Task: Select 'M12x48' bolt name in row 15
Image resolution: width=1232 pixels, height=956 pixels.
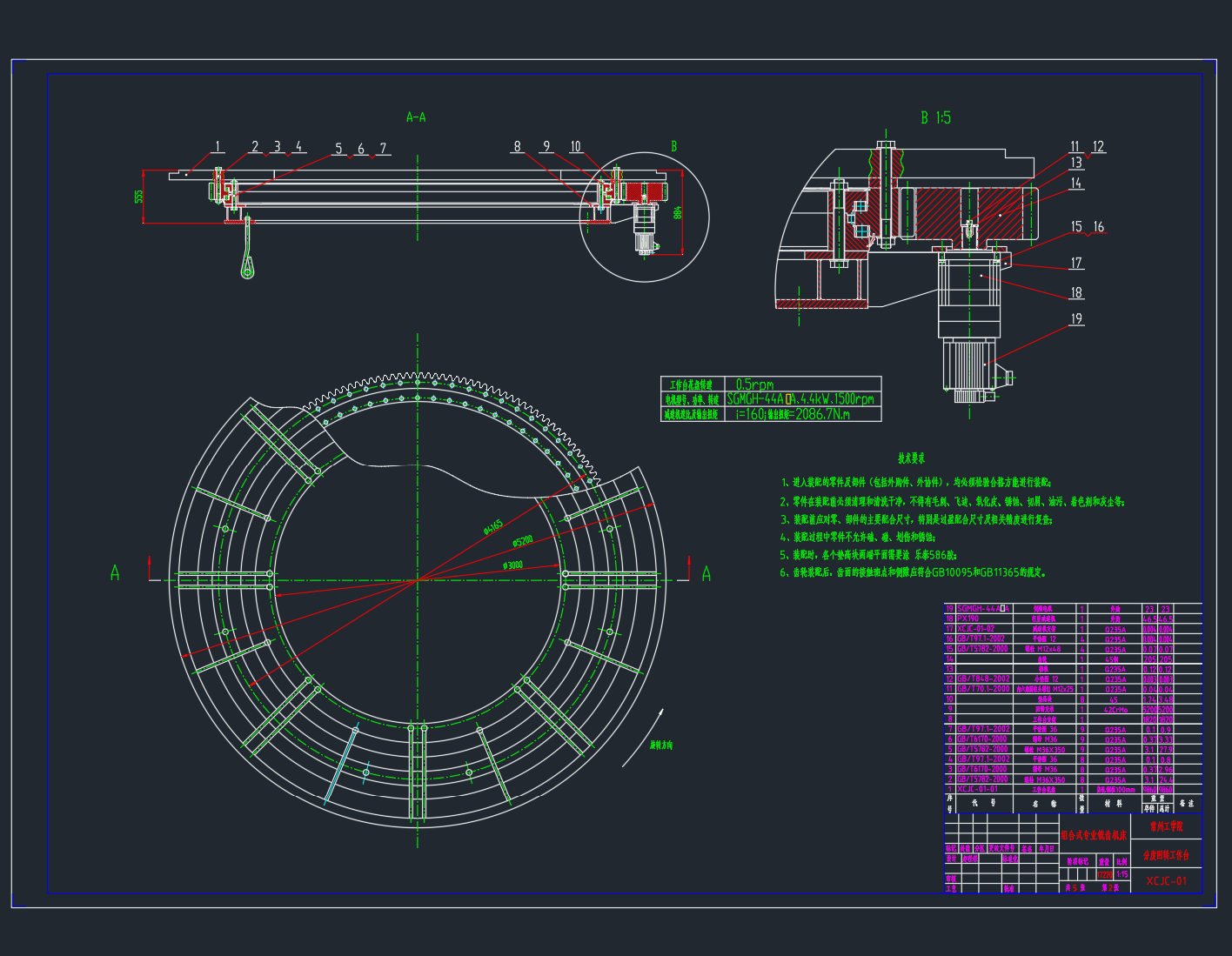Action: pyautogui.click(x=1049, y=649)
